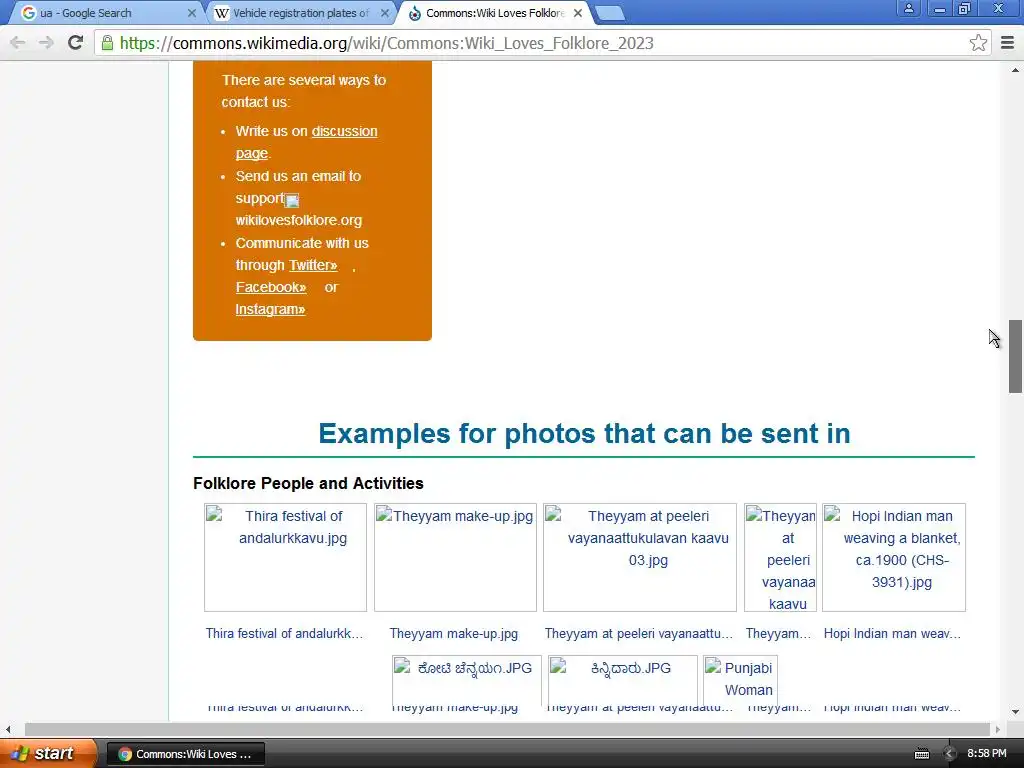Image resolution: width=1024 pixels, height=768 pixels.
Task: Open the Twitter link
Action: 313,265
